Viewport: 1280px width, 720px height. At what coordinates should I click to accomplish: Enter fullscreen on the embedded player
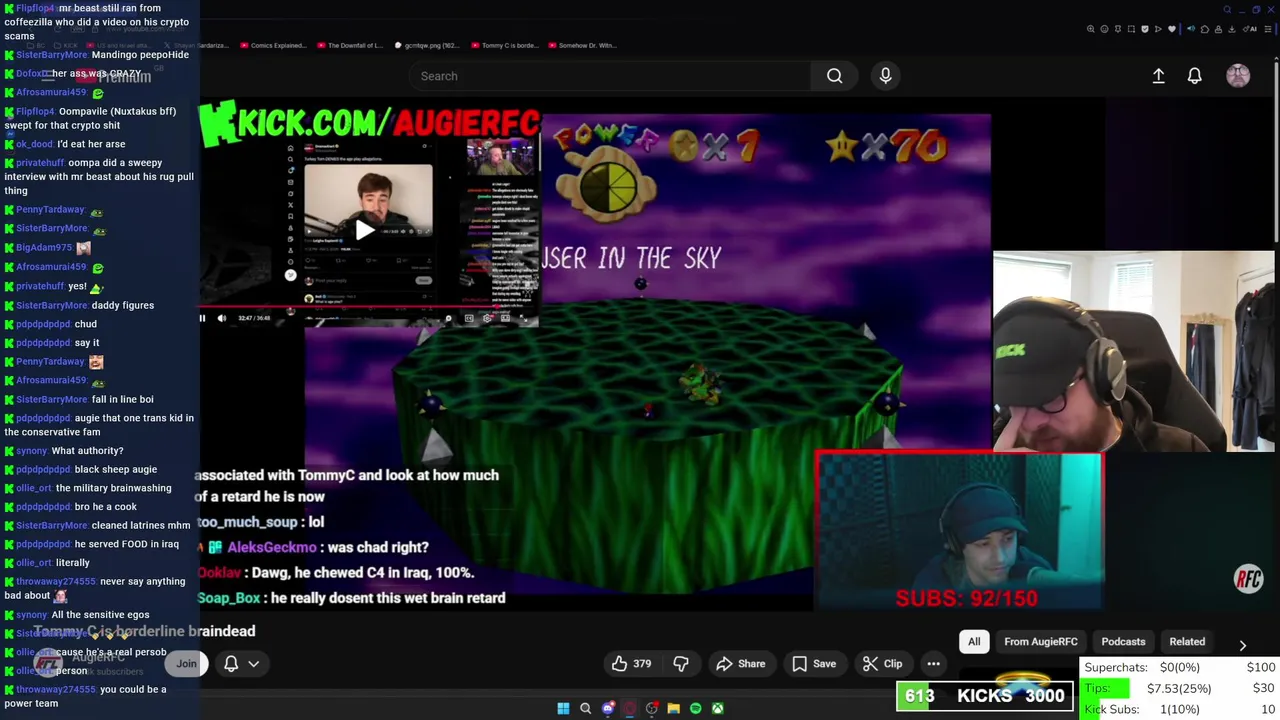pyautogui.click(x=523, y=318)
